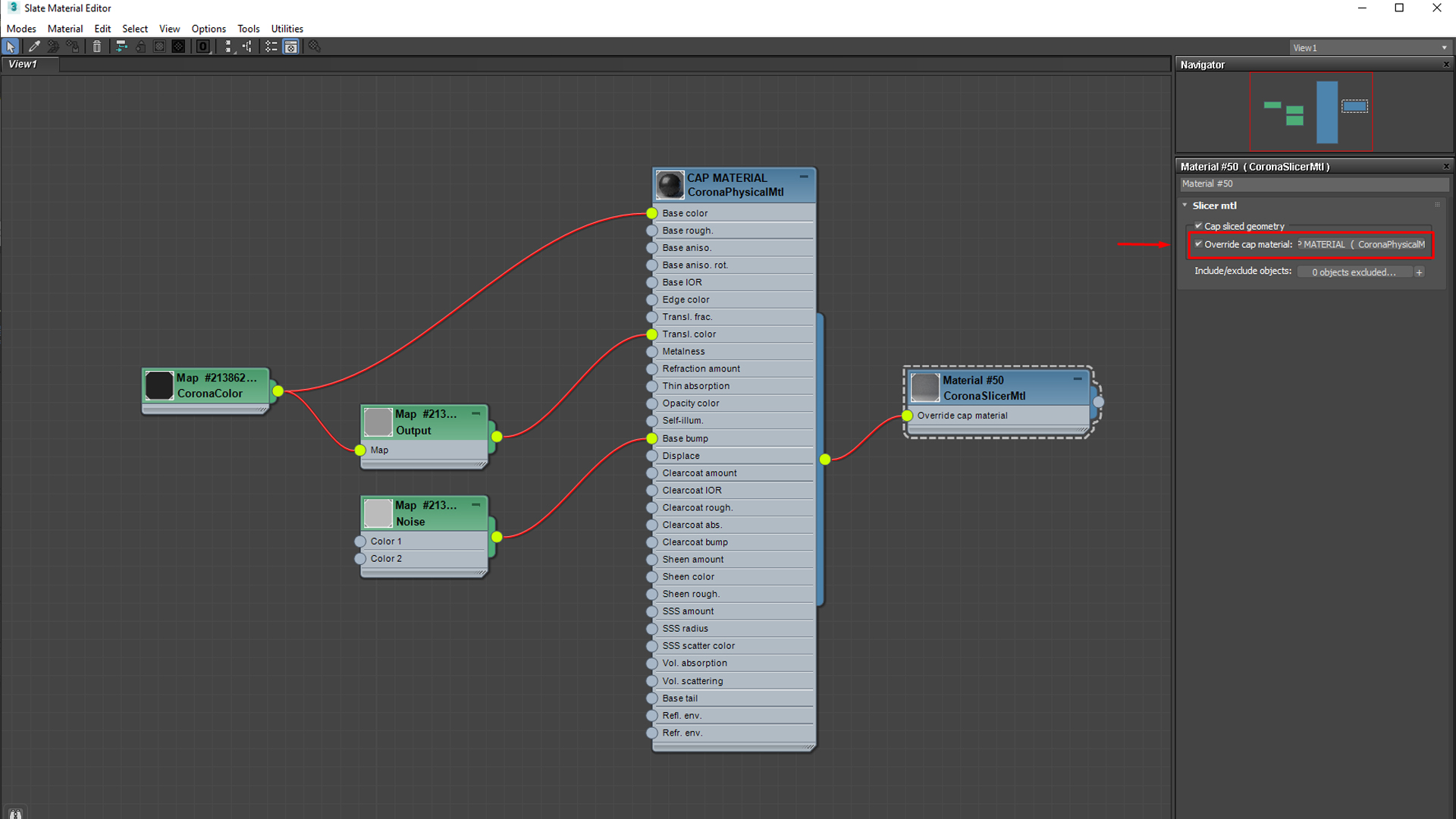
Task: Click the Base bump input socket
Action: coord(652,438)
